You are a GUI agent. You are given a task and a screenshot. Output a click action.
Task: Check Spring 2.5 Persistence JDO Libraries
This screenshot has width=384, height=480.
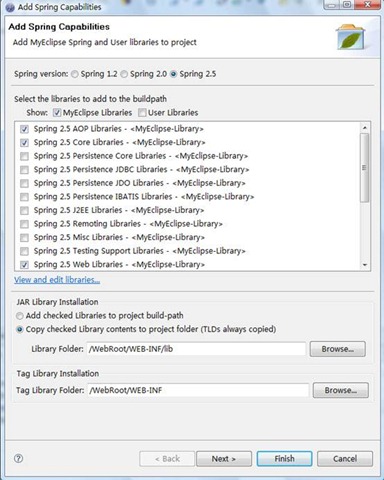[24, 183]
